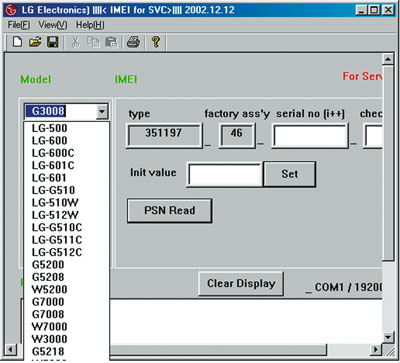This screenshot has height=363, width=400.
Task: Click the Help question mark icon
Action: pyautogui.click(x=156, y=42)
